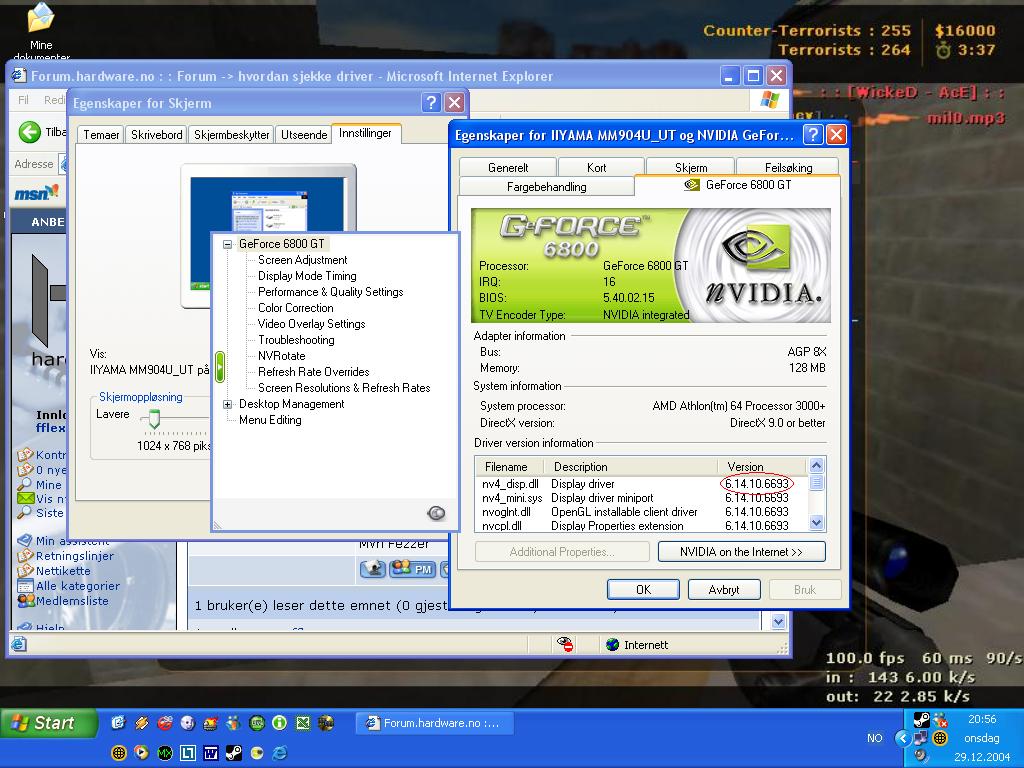Screen dimensions: 1024x768
Task: Open the Temaer tab
Action: (101, 135)
